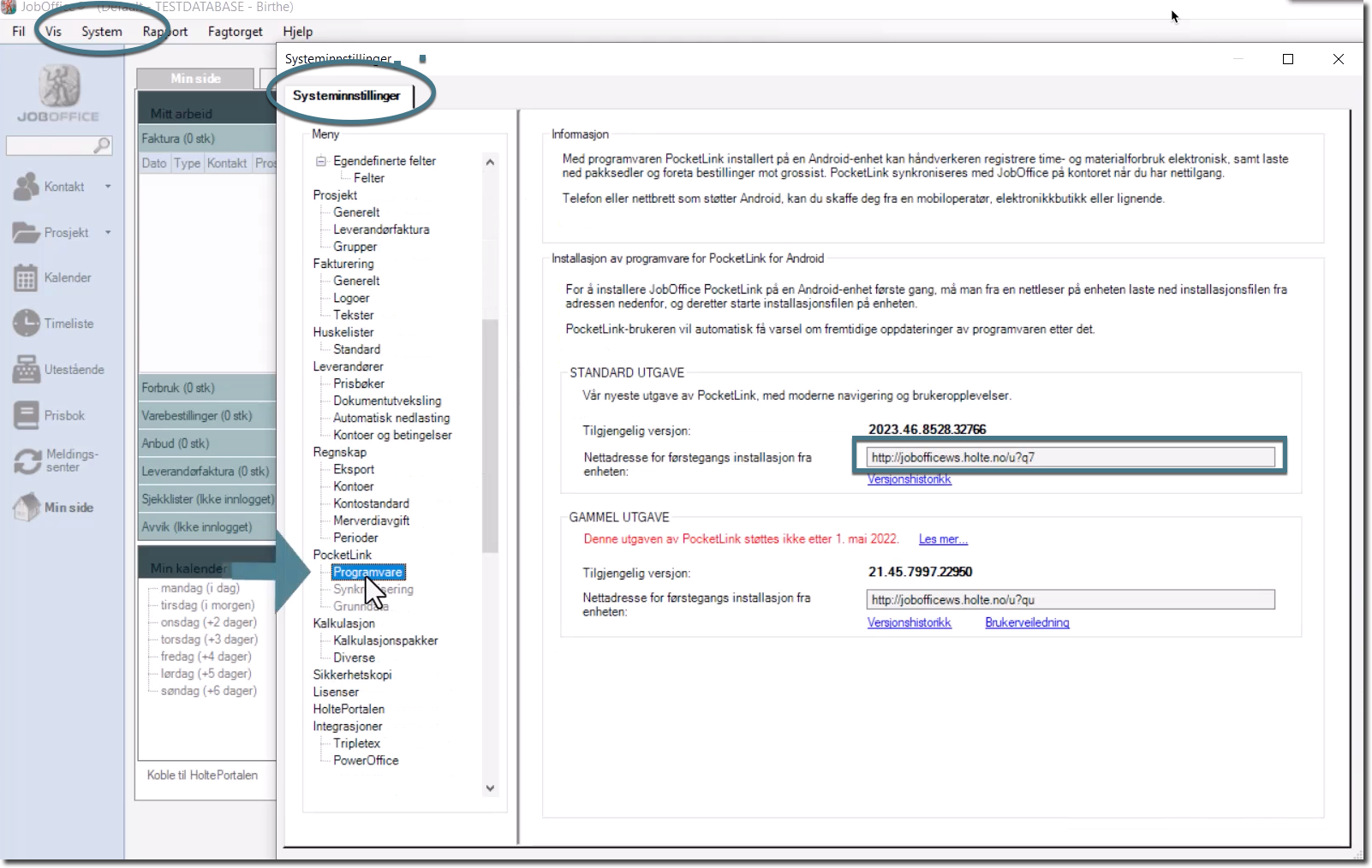Select Merverdiavgift tree item
Image resolution: width=1372 pixels, height=868 pixels.
click(371, 520)
